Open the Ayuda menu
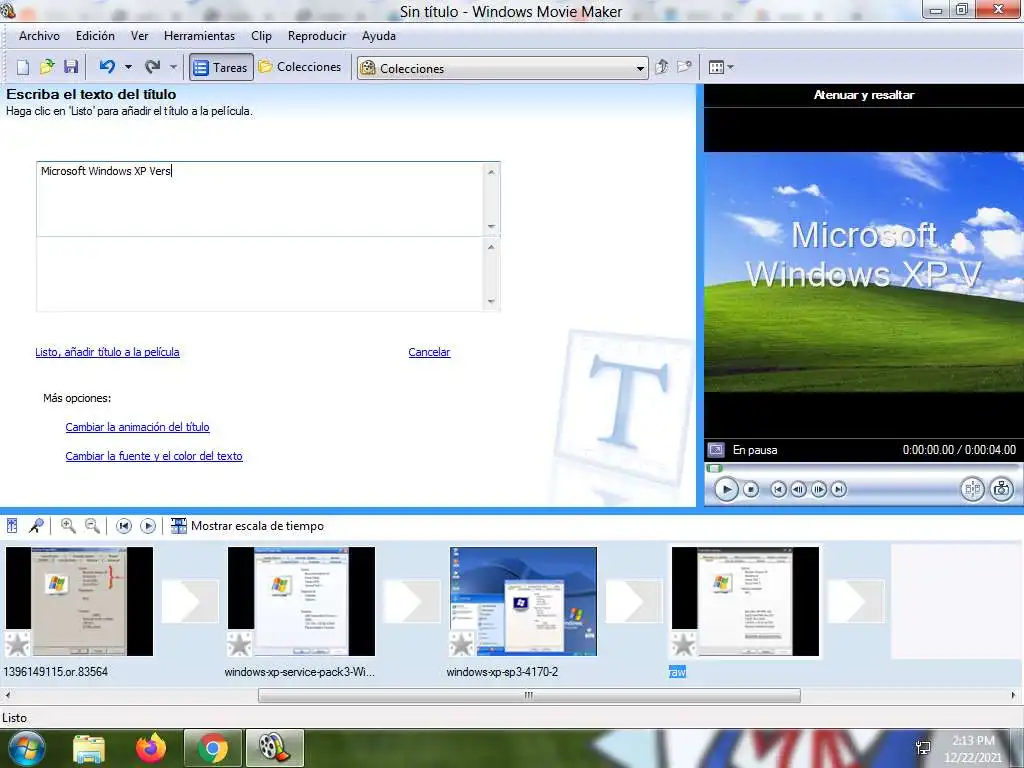The image size is (1024, 768). point(379,36)
